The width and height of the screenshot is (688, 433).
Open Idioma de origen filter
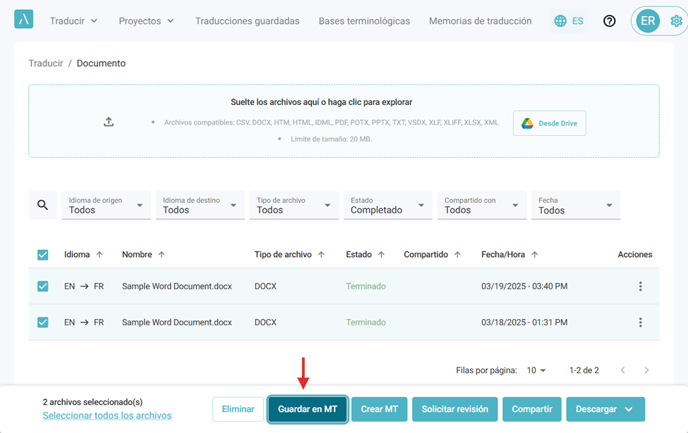pyautogui.click(x=106, y=205)
